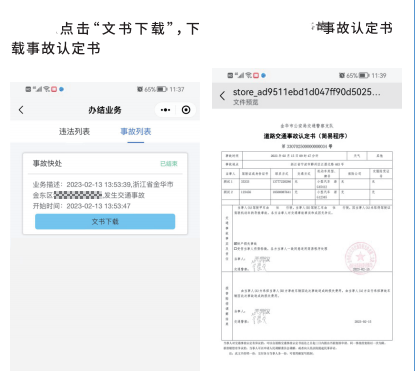This screenshot has height=371, width=415.
Task: Tap the 11:39 clock in right phone status bar
Action: point(379,76)
